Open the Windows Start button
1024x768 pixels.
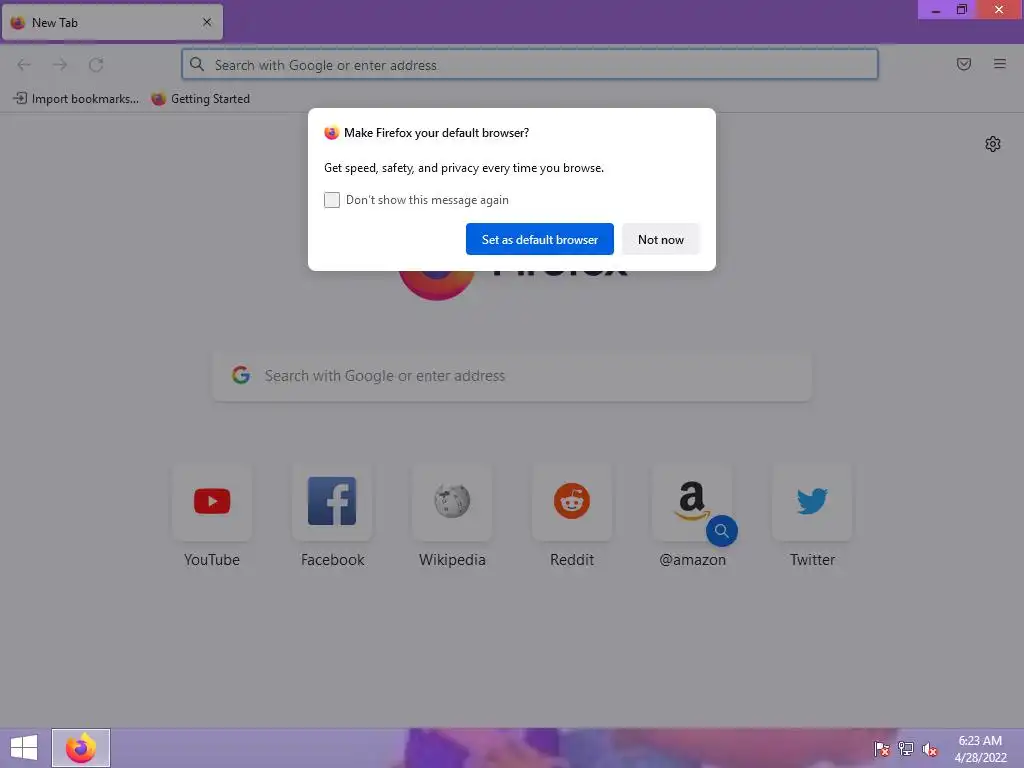click(x=24, y=748)
